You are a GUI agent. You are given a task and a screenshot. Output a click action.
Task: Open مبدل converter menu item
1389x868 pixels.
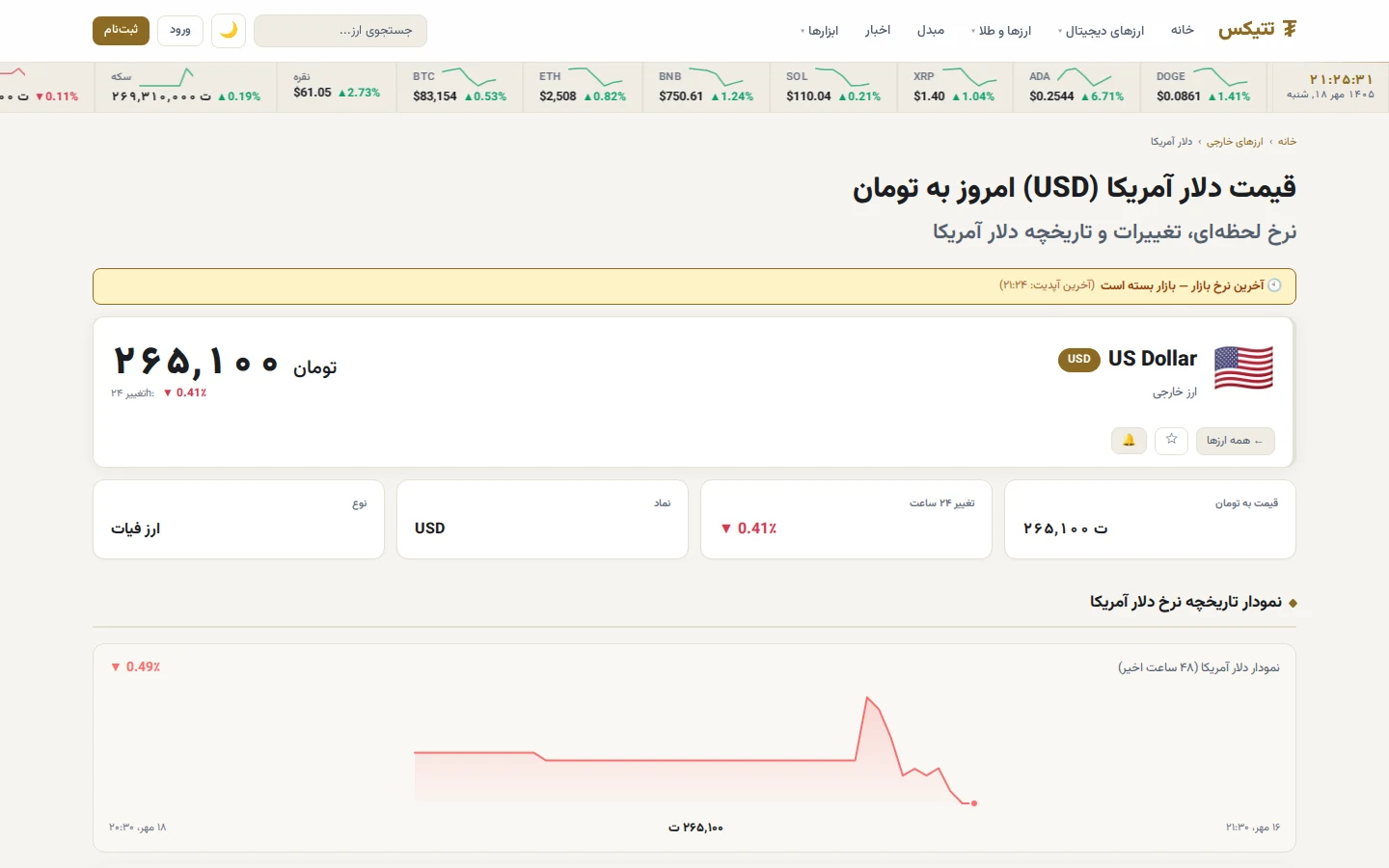coord(930,30)
